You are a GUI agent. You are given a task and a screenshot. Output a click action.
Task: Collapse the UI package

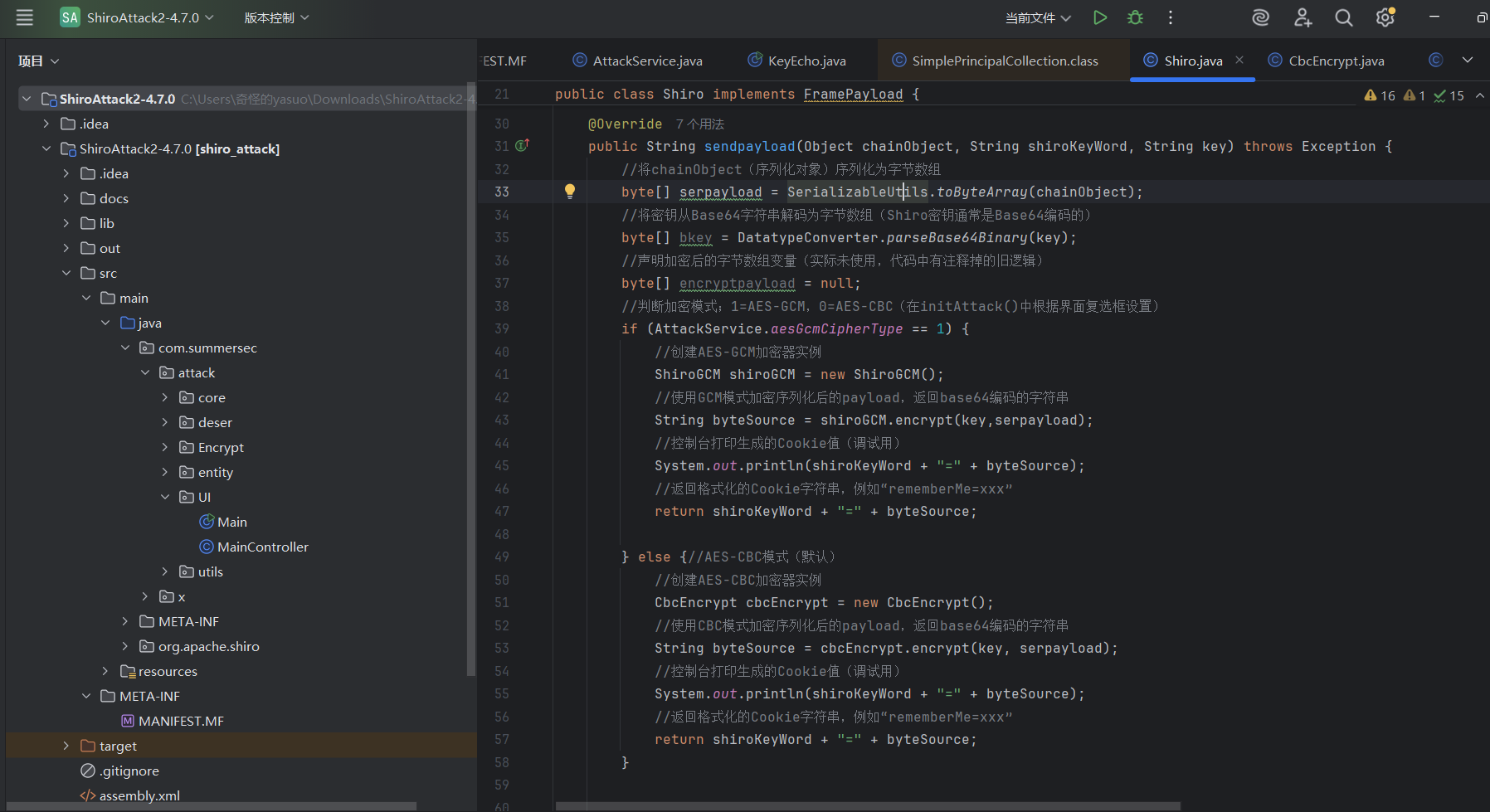(x=165, y=497)
